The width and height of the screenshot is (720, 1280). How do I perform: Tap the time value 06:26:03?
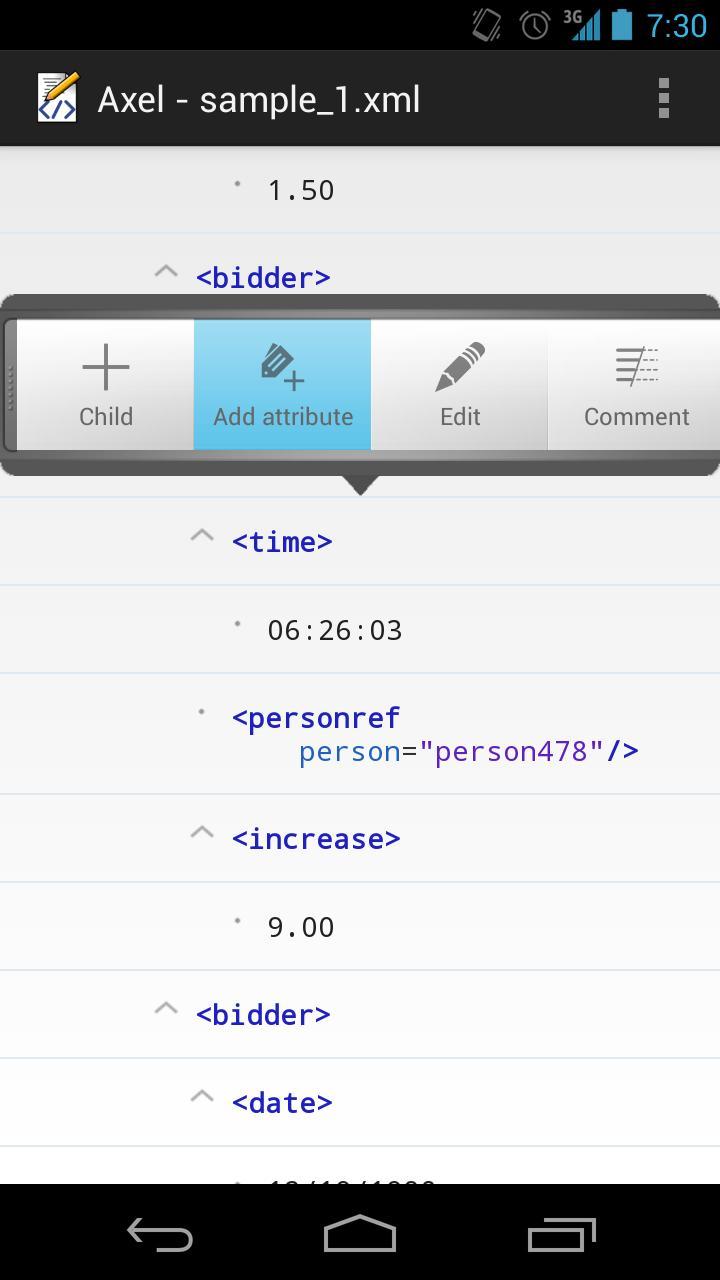pos(334,629)
